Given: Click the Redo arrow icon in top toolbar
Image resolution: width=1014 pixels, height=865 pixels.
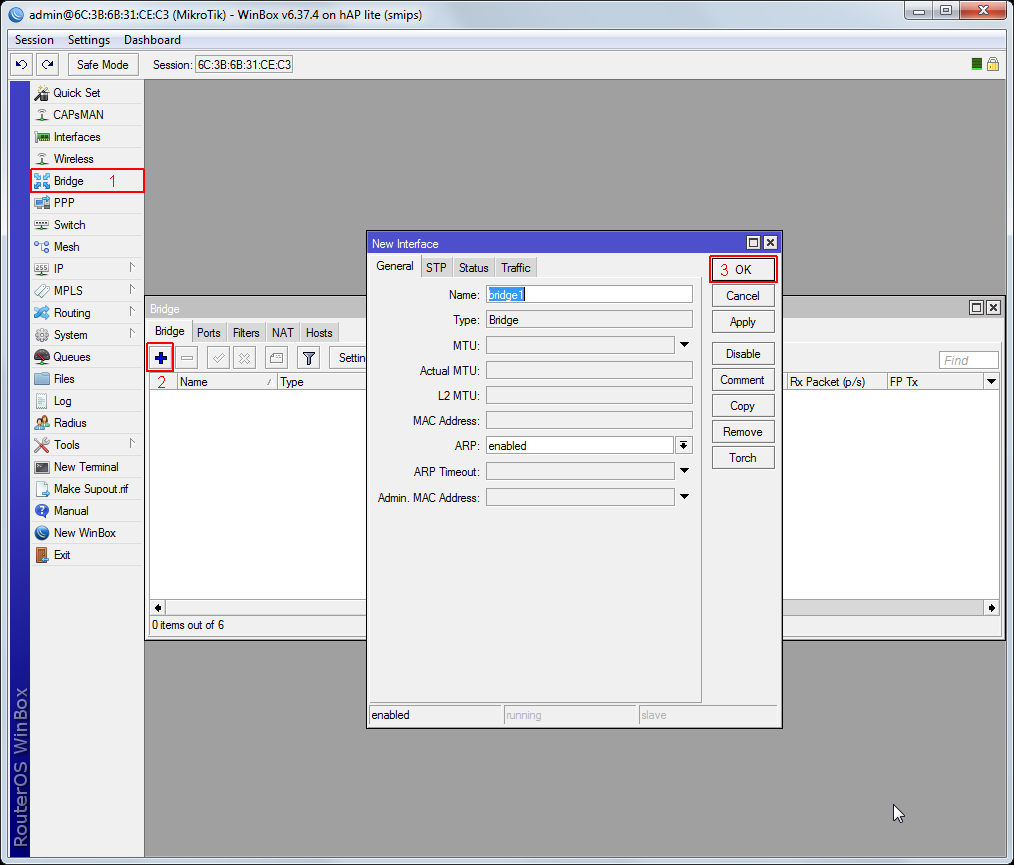Looking at the screenshot, I should click(47, 64).
